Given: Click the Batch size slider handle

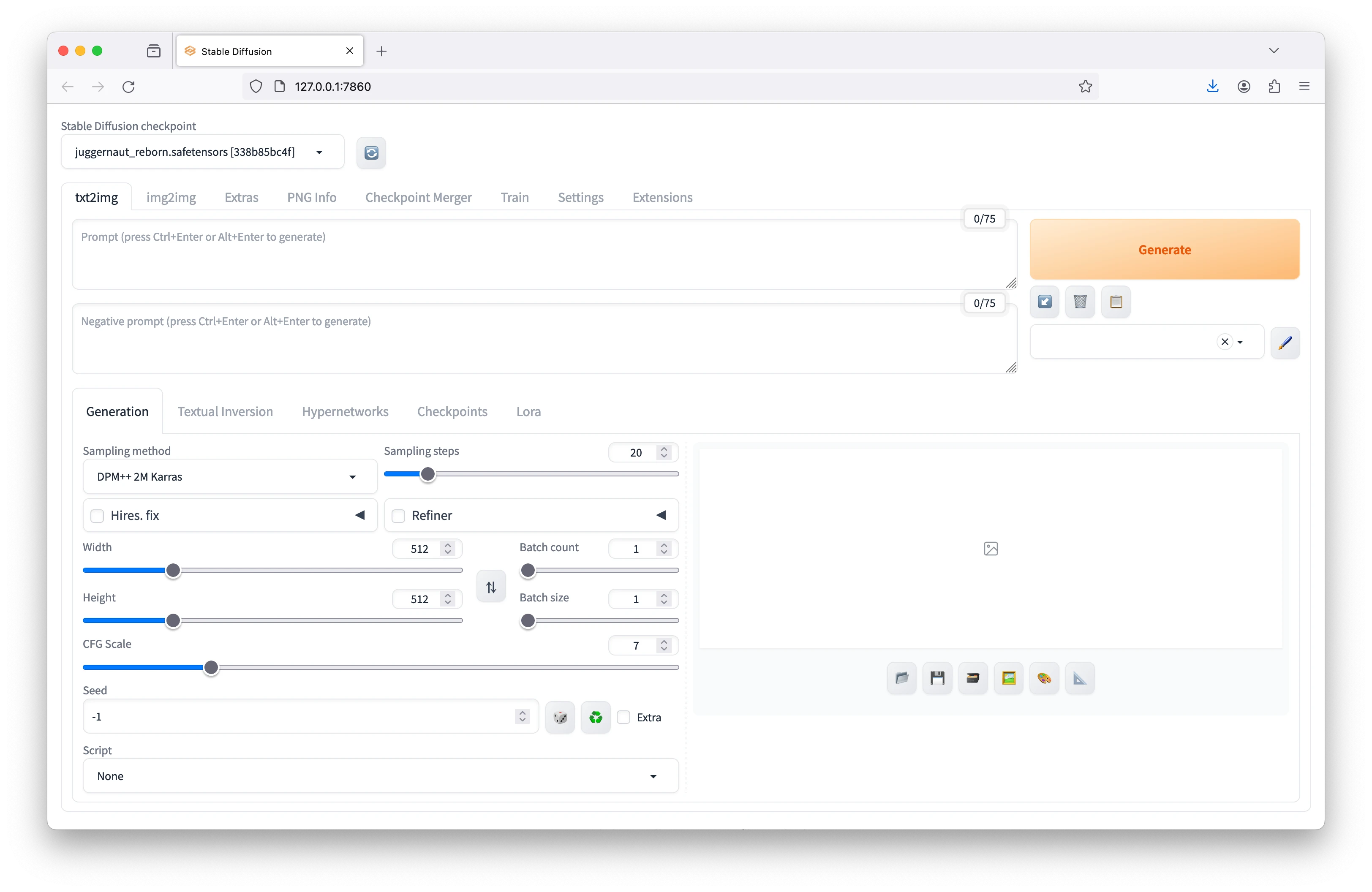Looking at the screenshot, I should tap(528, 620).
